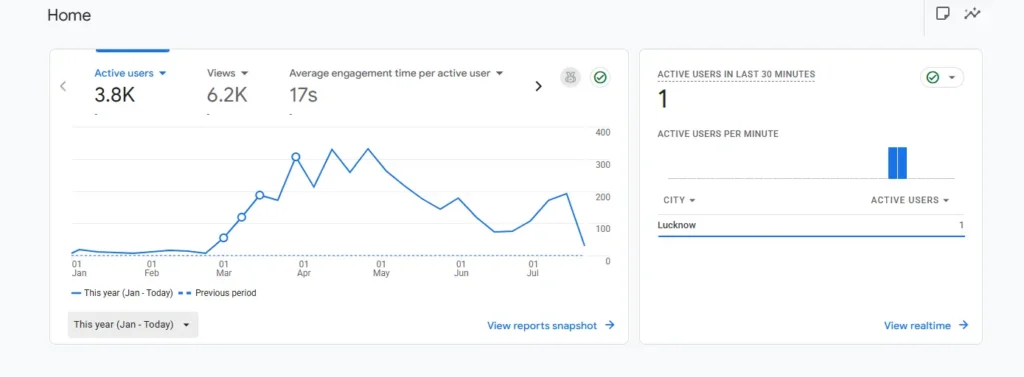Click the grey anomaly badge icon
This screenshot has height=377, width=1024.
click(x=570, y=78)
